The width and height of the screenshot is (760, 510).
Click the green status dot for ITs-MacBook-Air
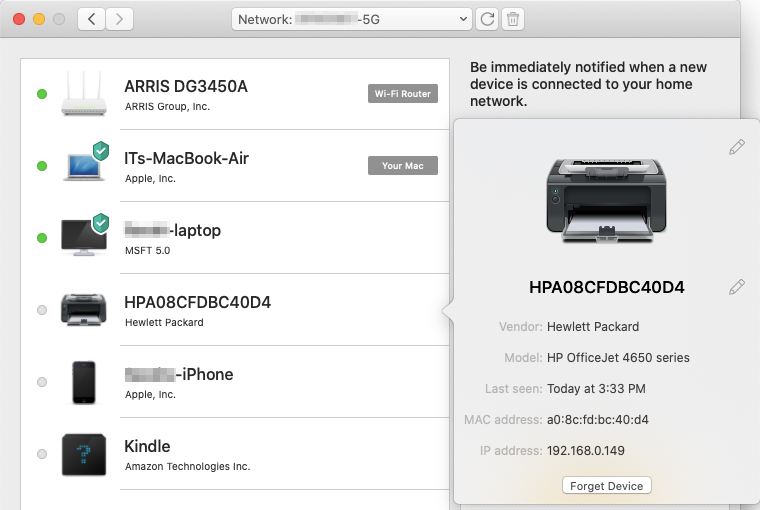(x=42, y=166)
